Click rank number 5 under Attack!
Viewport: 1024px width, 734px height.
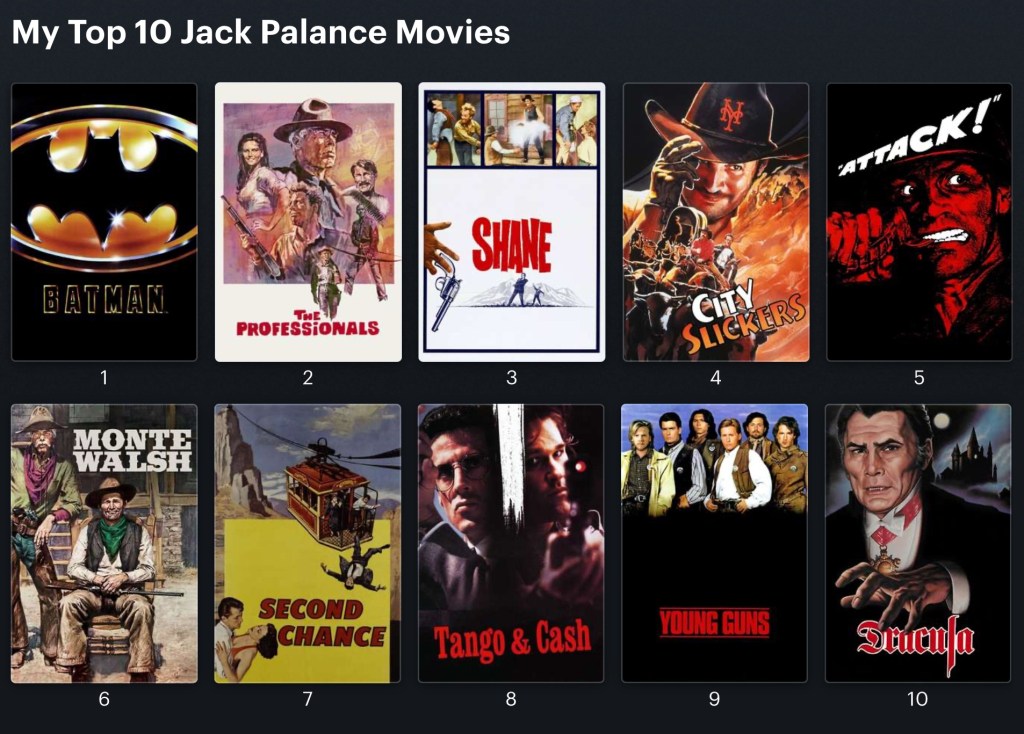pos(919,377)
